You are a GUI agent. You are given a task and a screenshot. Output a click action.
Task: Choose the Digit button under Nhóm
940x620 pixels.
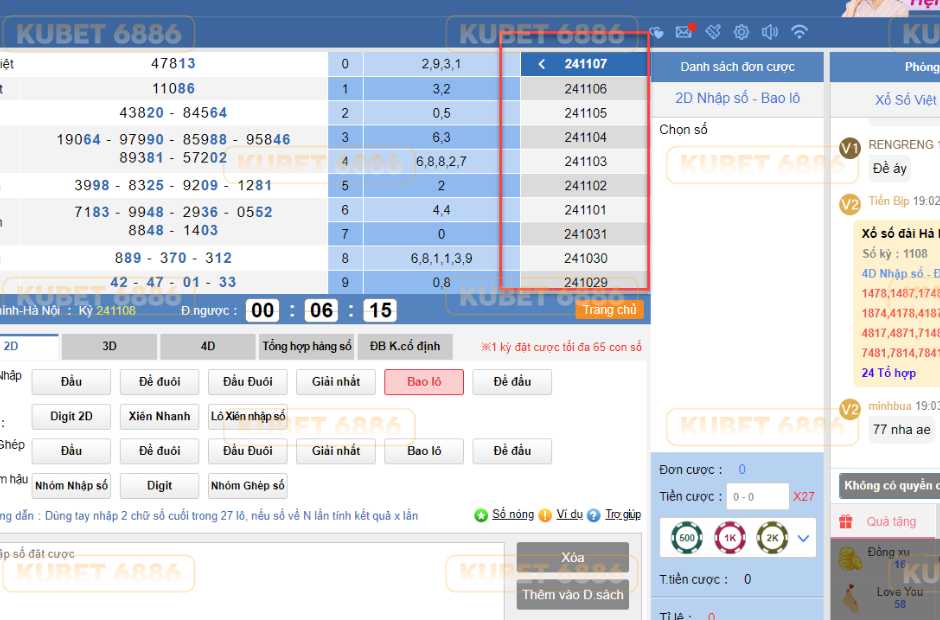point(159,486)
